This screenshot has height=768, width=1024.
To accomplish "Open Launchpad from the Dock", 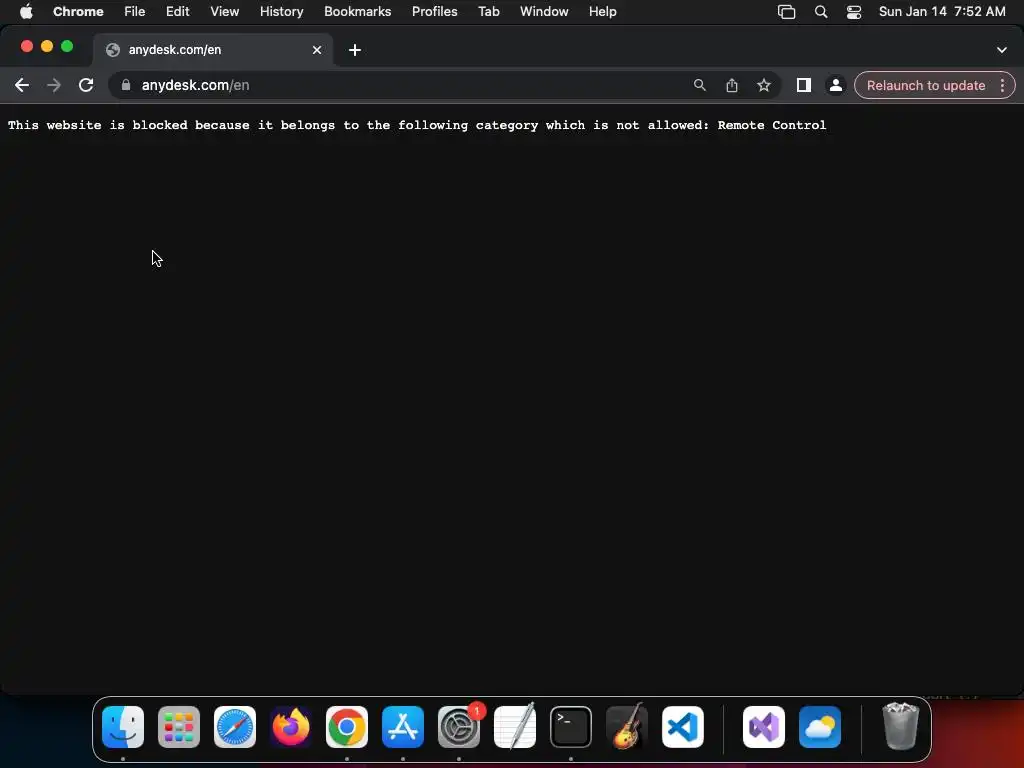I will coord(178,726).
